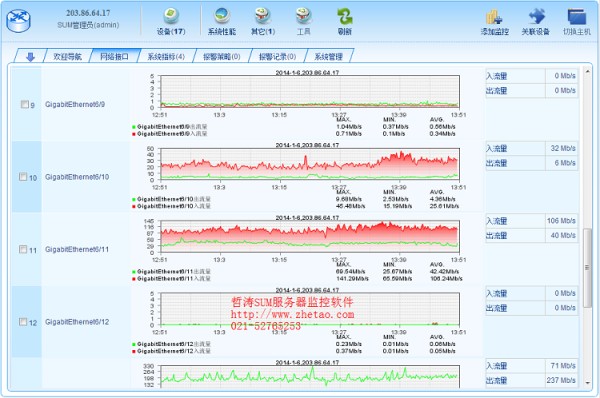The width and height of the screenshot is (600, 398).
Task: Expand the blue down-arrow tab
Action: click(30, 57)
